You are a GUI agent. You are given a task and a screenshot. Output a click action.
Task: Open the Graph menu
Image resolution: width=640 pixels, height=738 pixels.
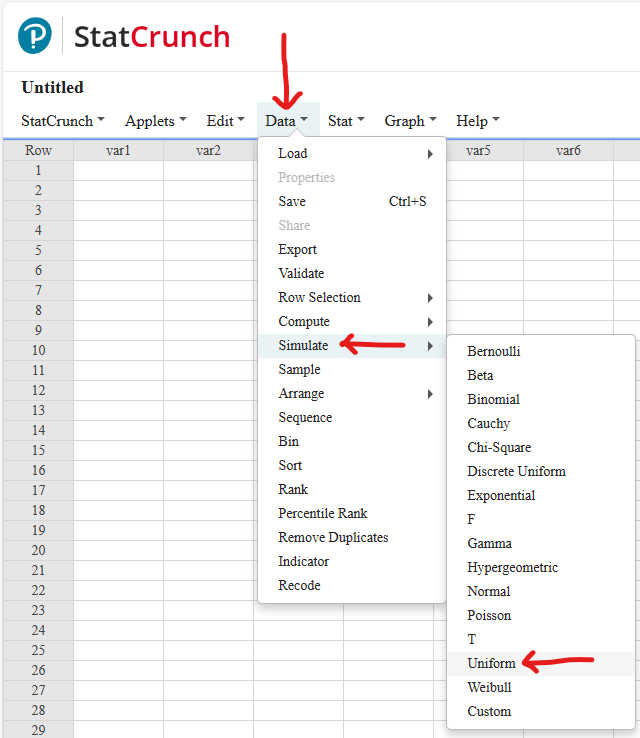click(410, 121)
